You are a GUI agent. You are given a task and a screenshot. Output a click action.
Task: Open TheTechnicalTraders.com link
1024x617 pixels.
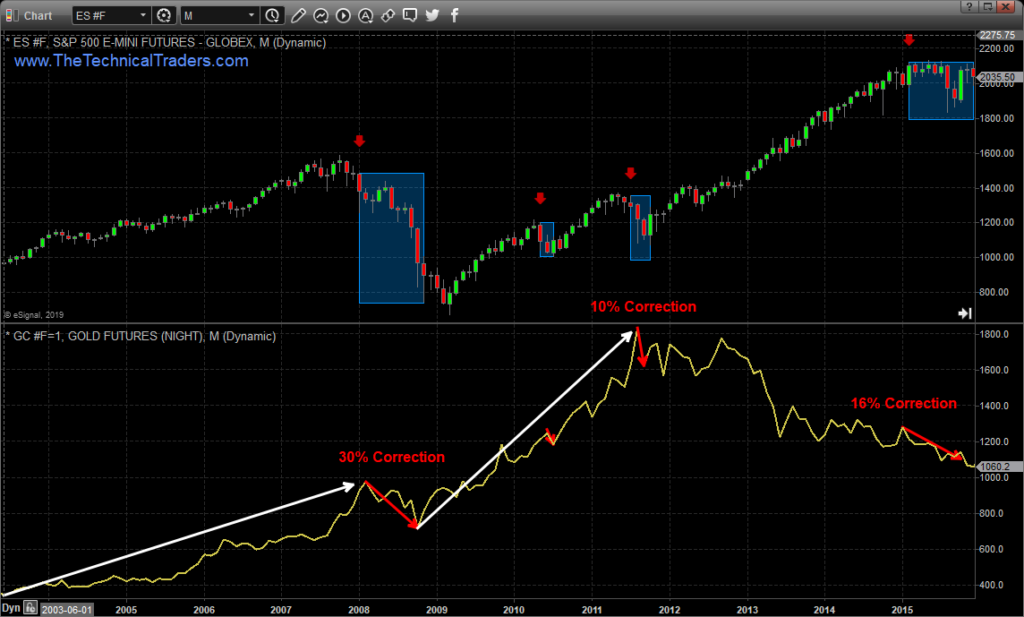point(131,61)
